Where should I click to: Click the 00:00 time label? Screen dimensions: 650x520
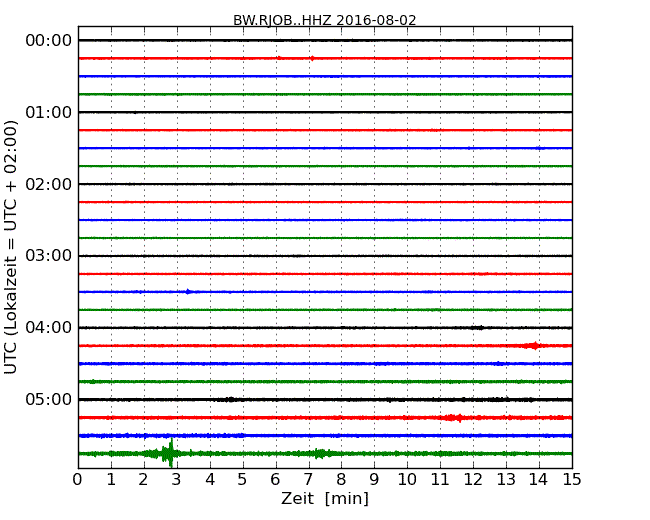point(49,41)
